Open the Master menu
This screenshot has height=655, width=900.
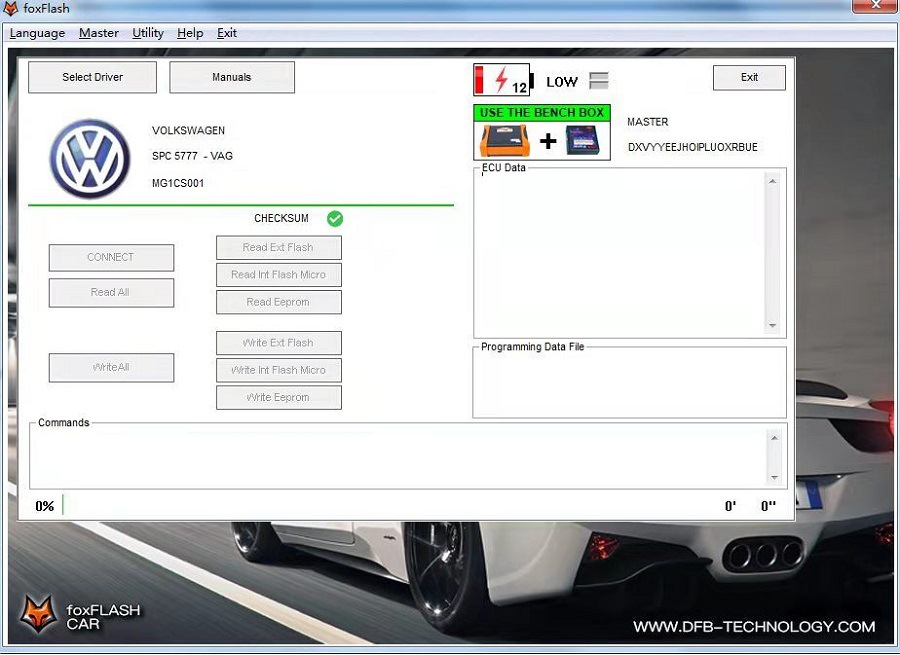[99, 33]
